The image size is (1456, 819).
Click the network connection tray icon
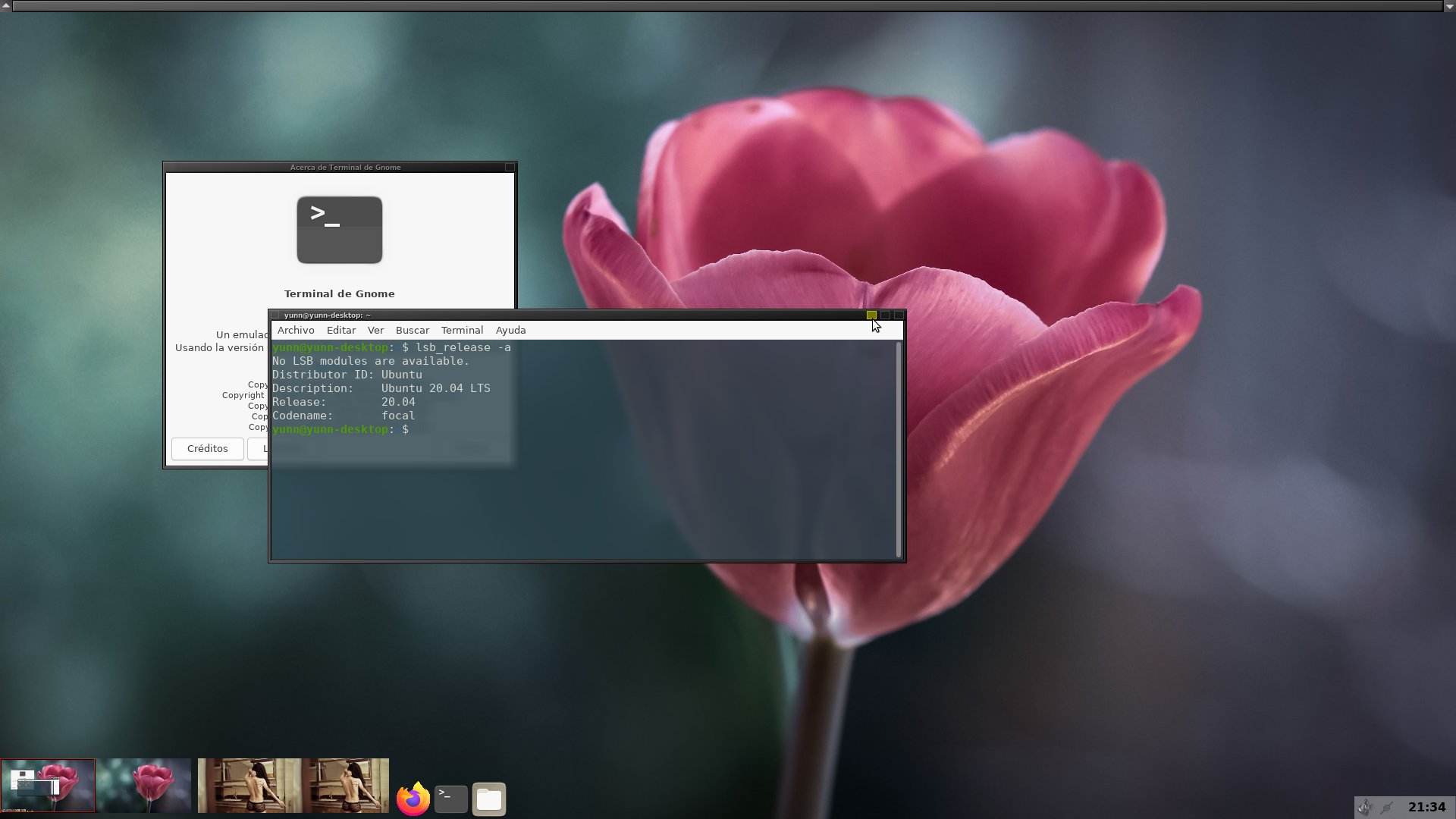point(1387,808)
